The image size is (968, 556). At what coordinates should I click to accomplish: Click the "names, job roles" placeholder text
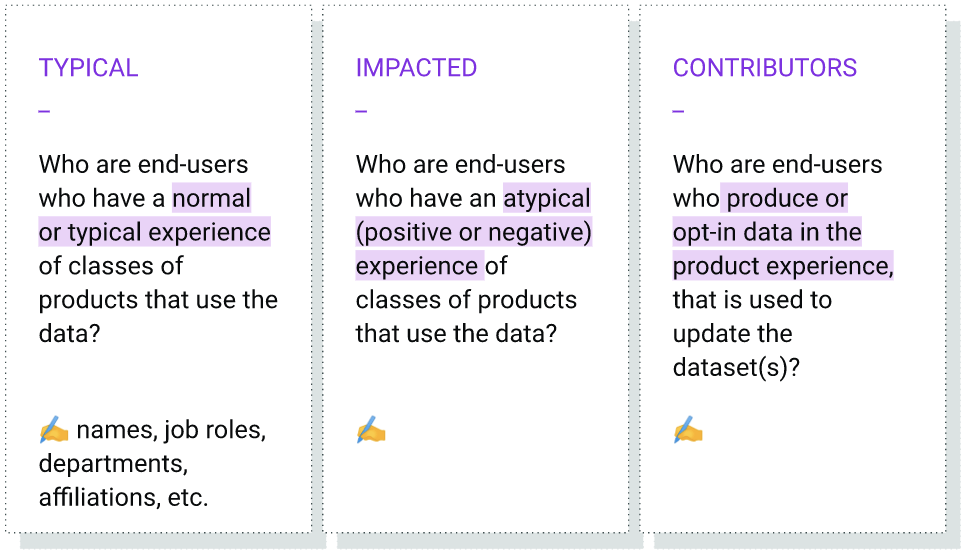pyautogui.click(x=170, y=431)
